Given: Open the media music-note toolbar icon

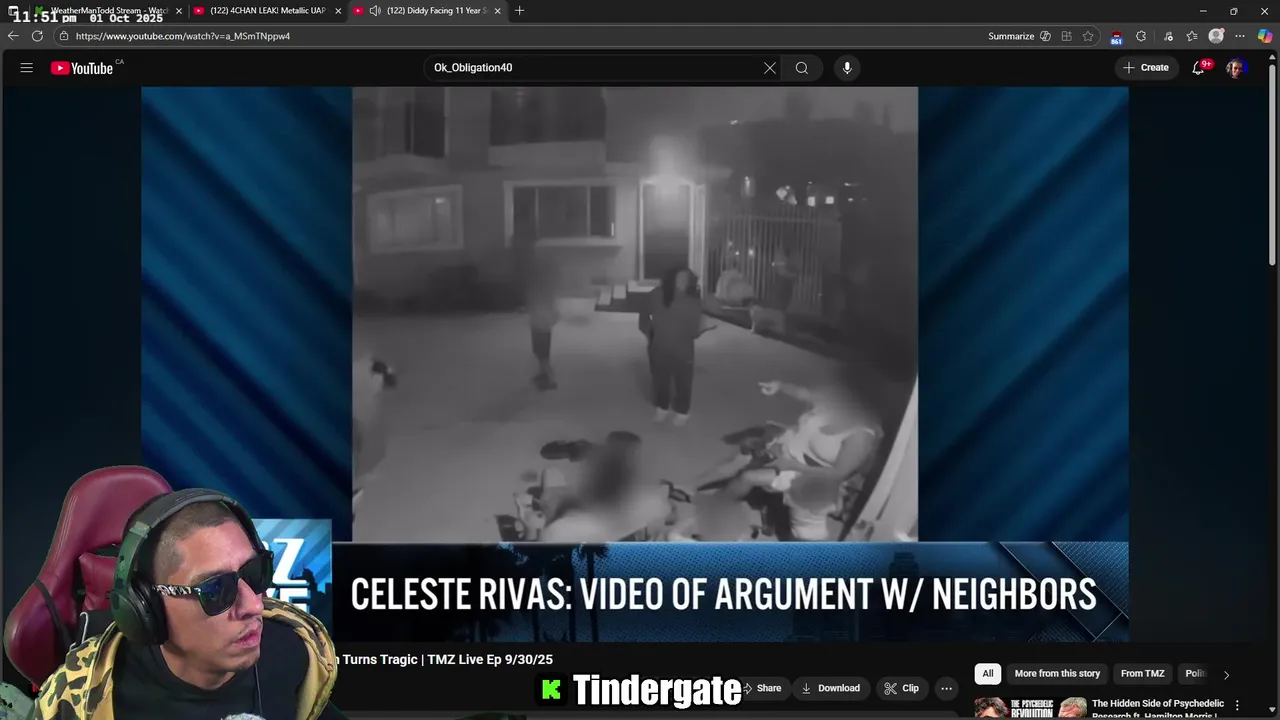Looking at the screenshot, I should point(1168,36).
